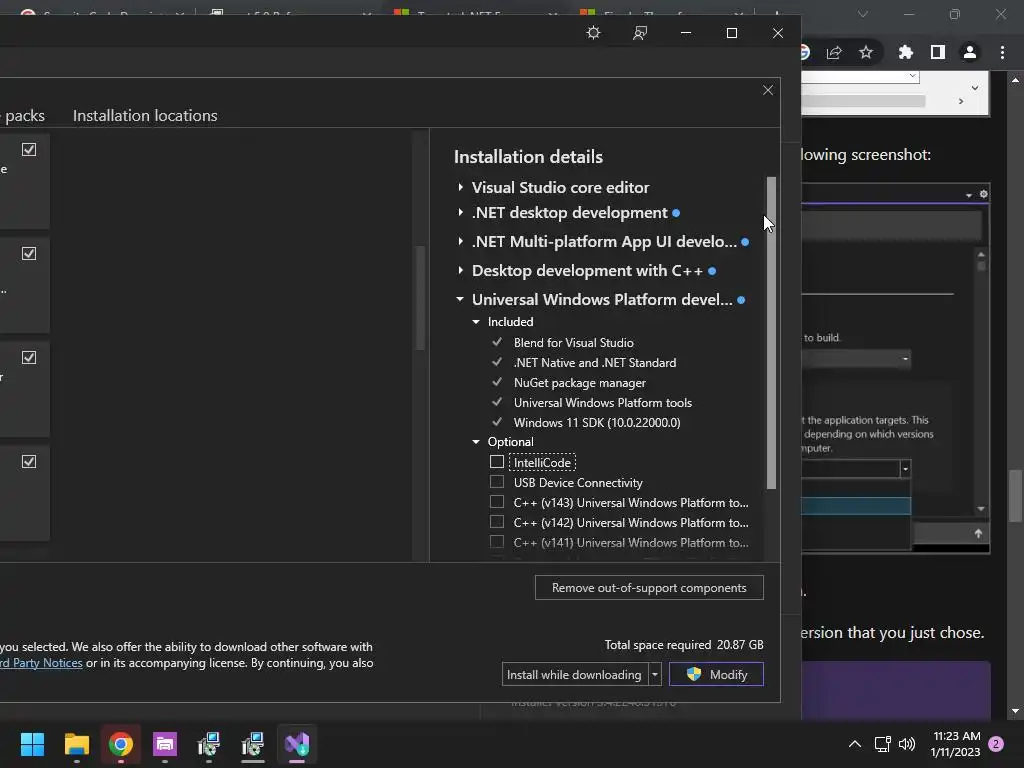This screenshot has height=768, width=1024.
Task: Open File Explorer from the taskbar
Action: point(76,744)
